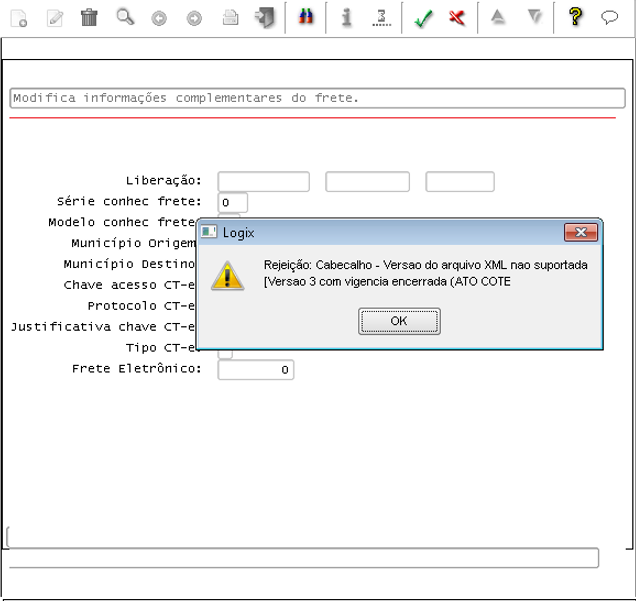Click the warning triangle icon in dialog
Screen dimensions: 636x601
(x=228, y=276)
